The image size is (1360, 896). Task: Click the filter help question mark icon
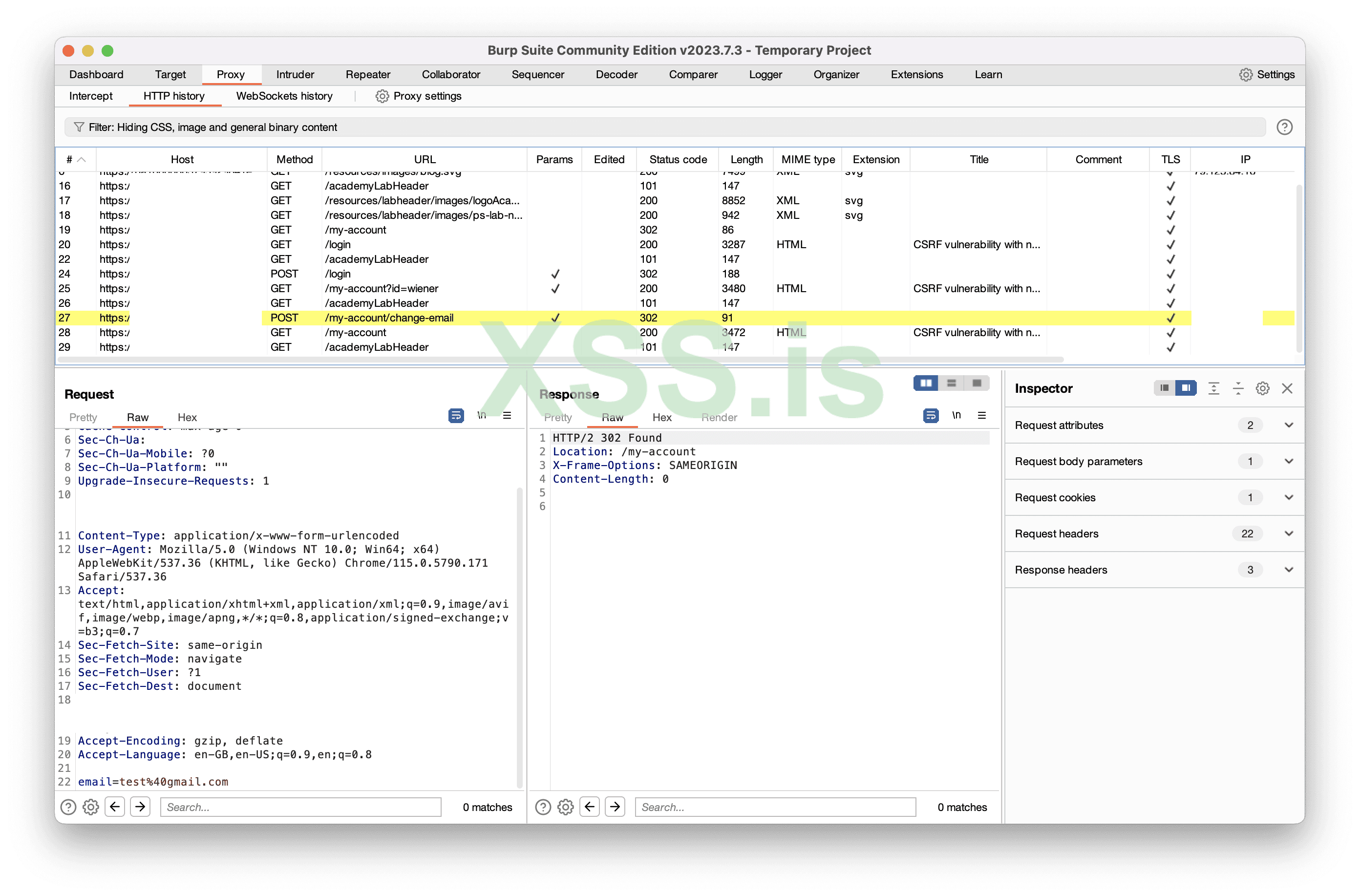(1284, 127)
